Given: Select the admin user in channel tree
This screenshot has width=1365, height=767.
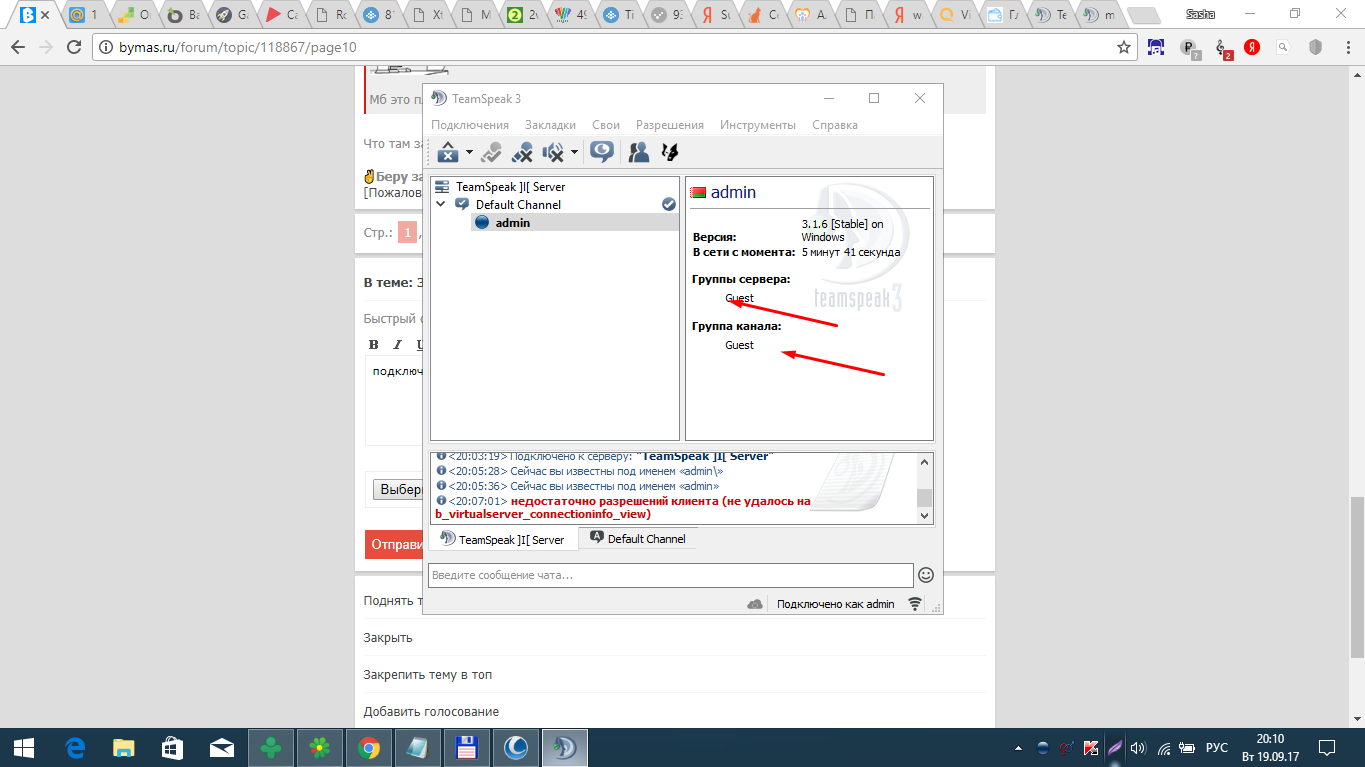Looking at the screenshot, I should (x=513, y=223).
